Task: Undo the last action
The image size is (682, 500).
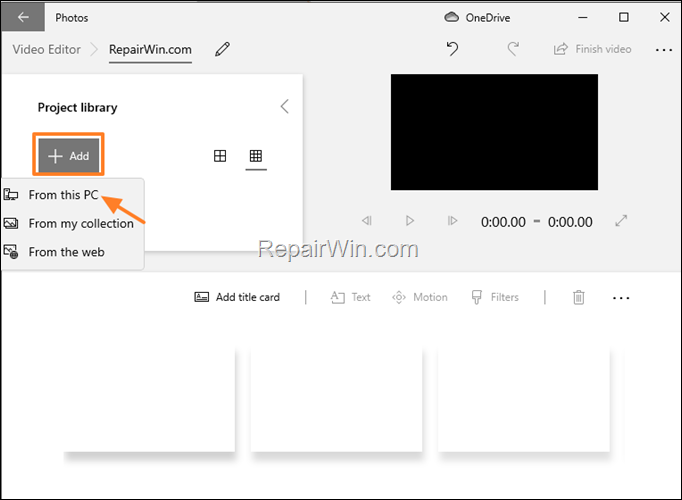Action: tap(452, 49)
